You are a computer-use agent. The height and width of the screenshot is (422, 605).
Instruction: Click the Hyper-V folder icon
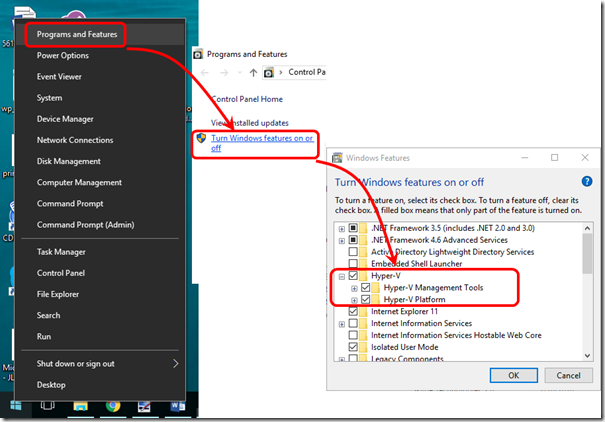click(363, 275)
